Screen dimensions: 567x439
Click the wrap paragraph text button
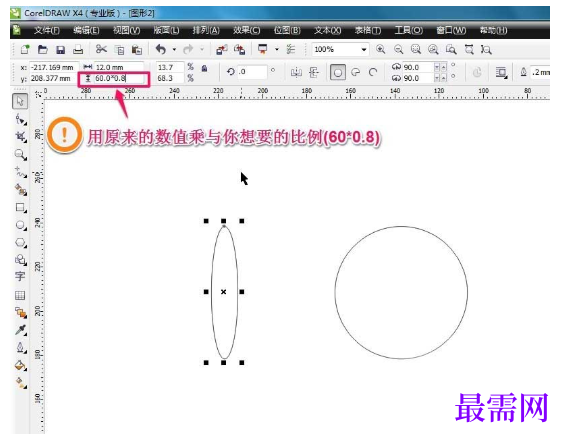[x=501, y=73]
